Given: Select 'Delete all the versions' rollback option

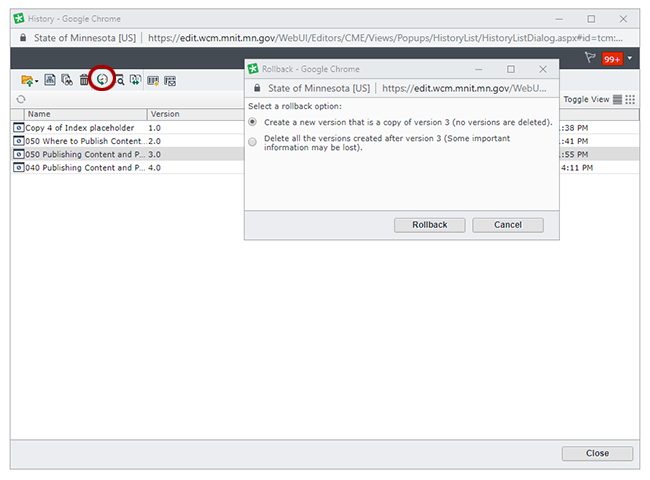Looking at the screenshot, I should (x=253, y=142).
